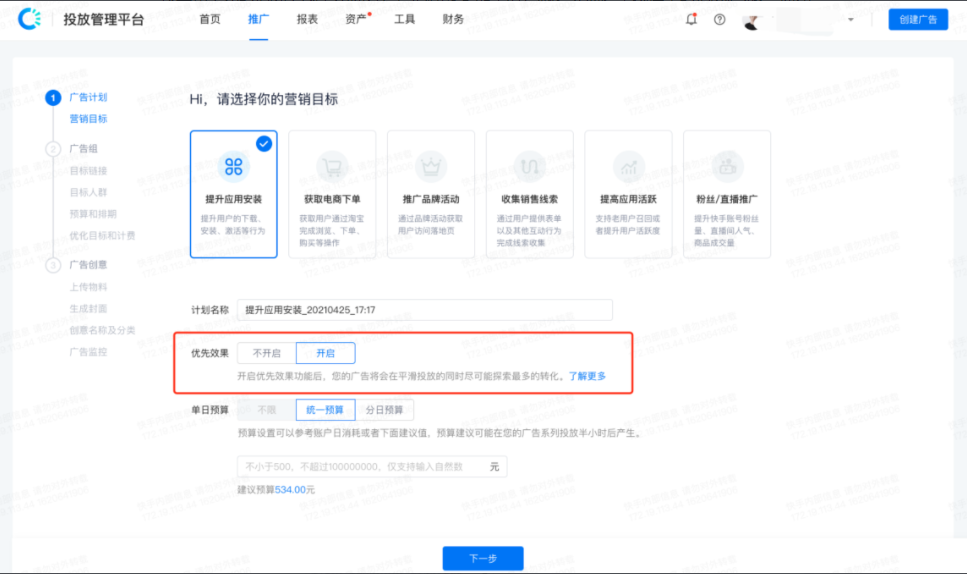Select 不开启 for 优先效果
This screenshot has width=967, height=574.
coord(267,353)
